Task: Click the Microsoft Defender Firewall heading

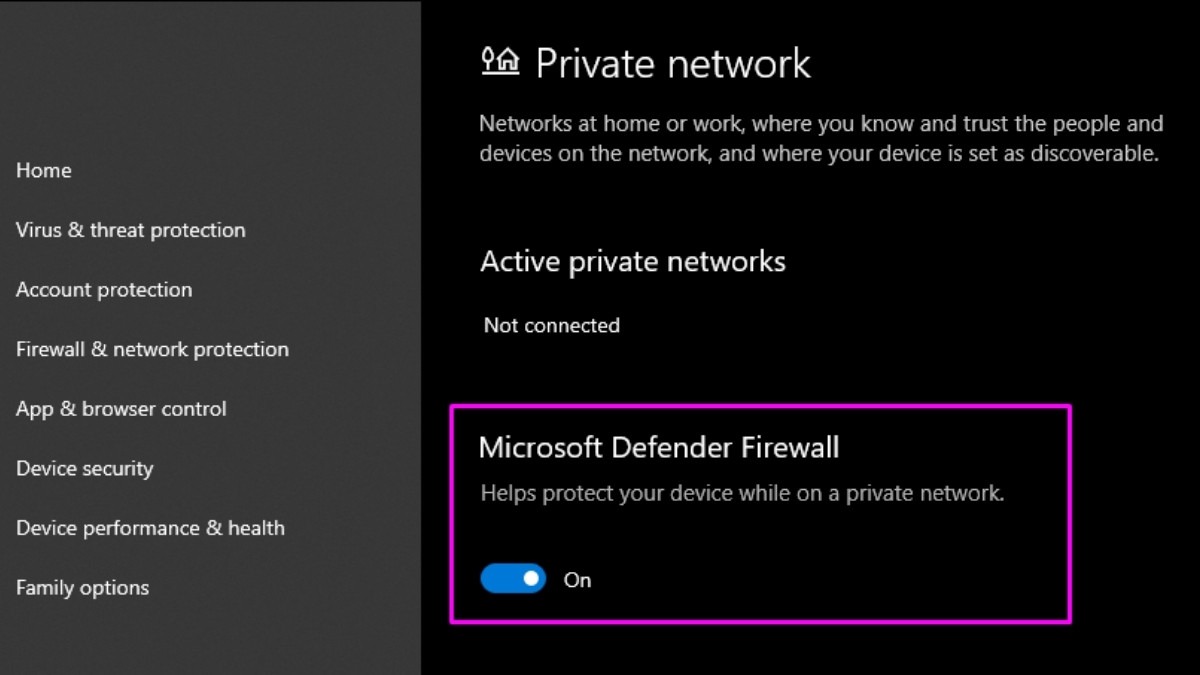Action: pos(659,447)
